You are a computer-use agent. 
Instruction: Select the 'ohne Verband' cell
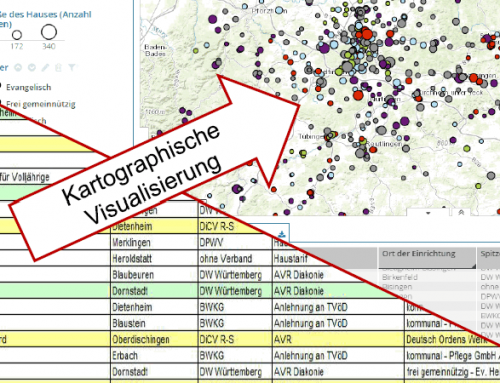point(235,259)
